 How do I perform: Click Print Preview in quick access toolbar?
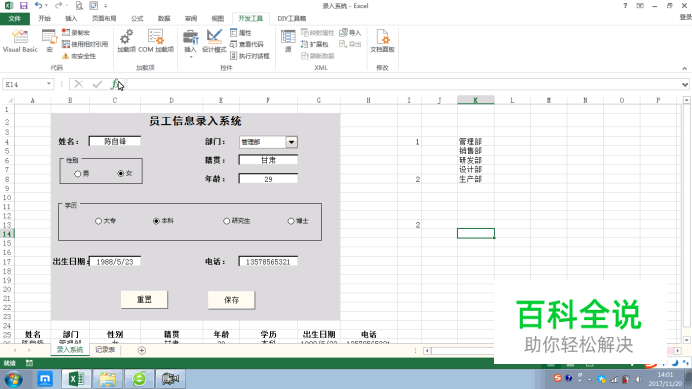coord(79,6)
